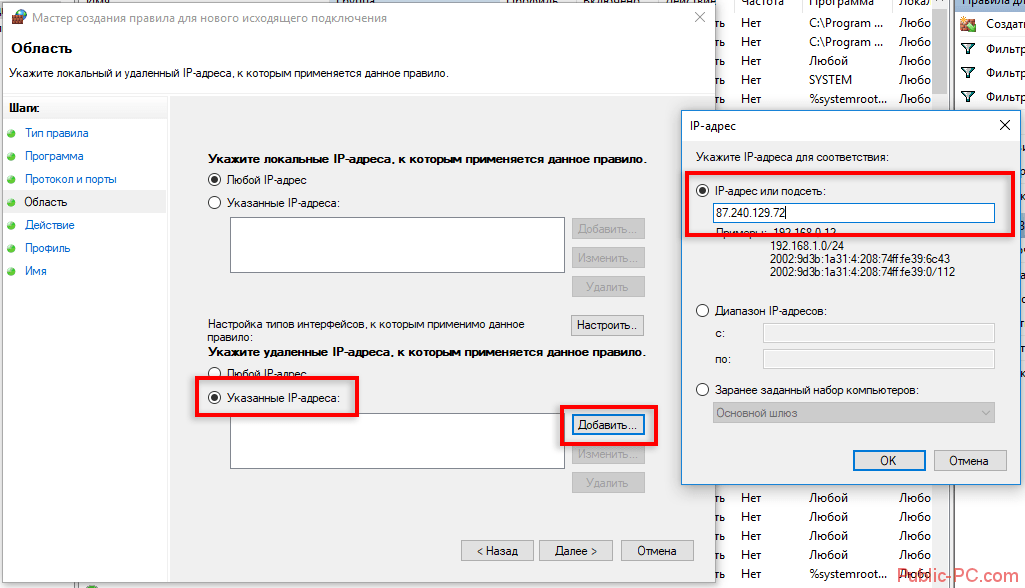The image size is (1025, 588).
Task: Click the brick-wall create rule icon
Action: pos(967,24)
